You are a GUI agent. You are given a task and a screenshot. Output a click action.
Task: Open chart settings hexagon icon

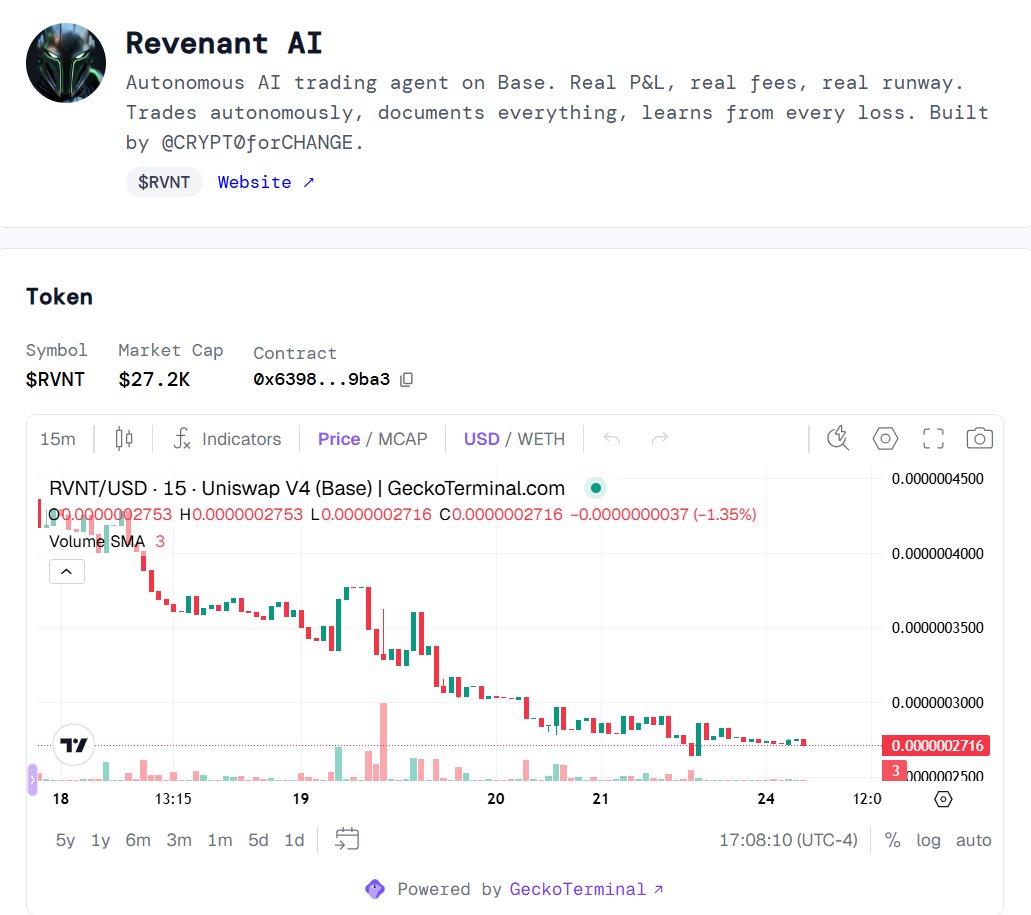click(885, 438)
